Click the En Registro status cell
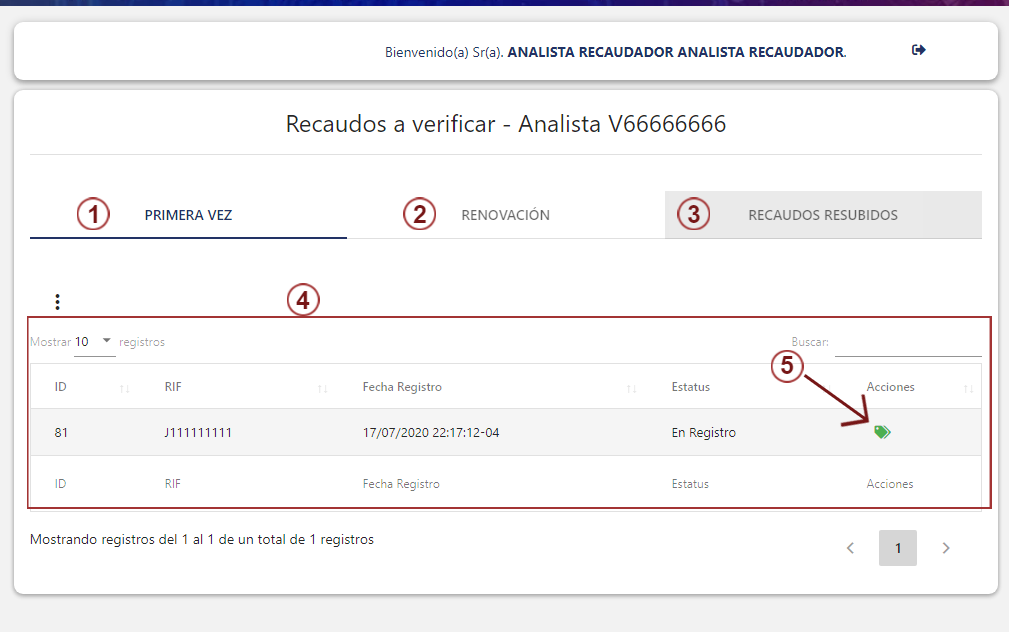 (703, 433)
